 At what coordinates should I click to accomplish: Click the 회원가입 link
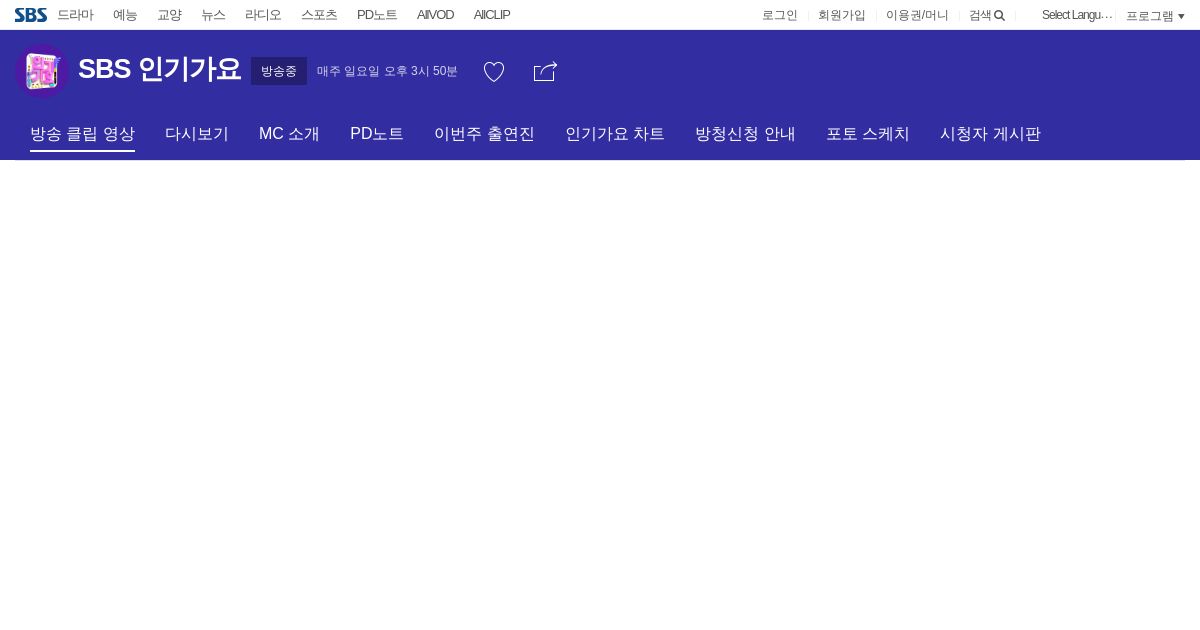[842, 15]
